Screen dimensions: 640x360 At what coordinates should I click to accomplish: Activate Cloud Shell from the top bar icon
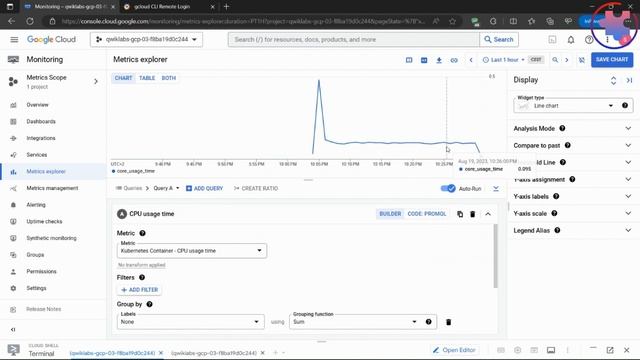point(552,40)
